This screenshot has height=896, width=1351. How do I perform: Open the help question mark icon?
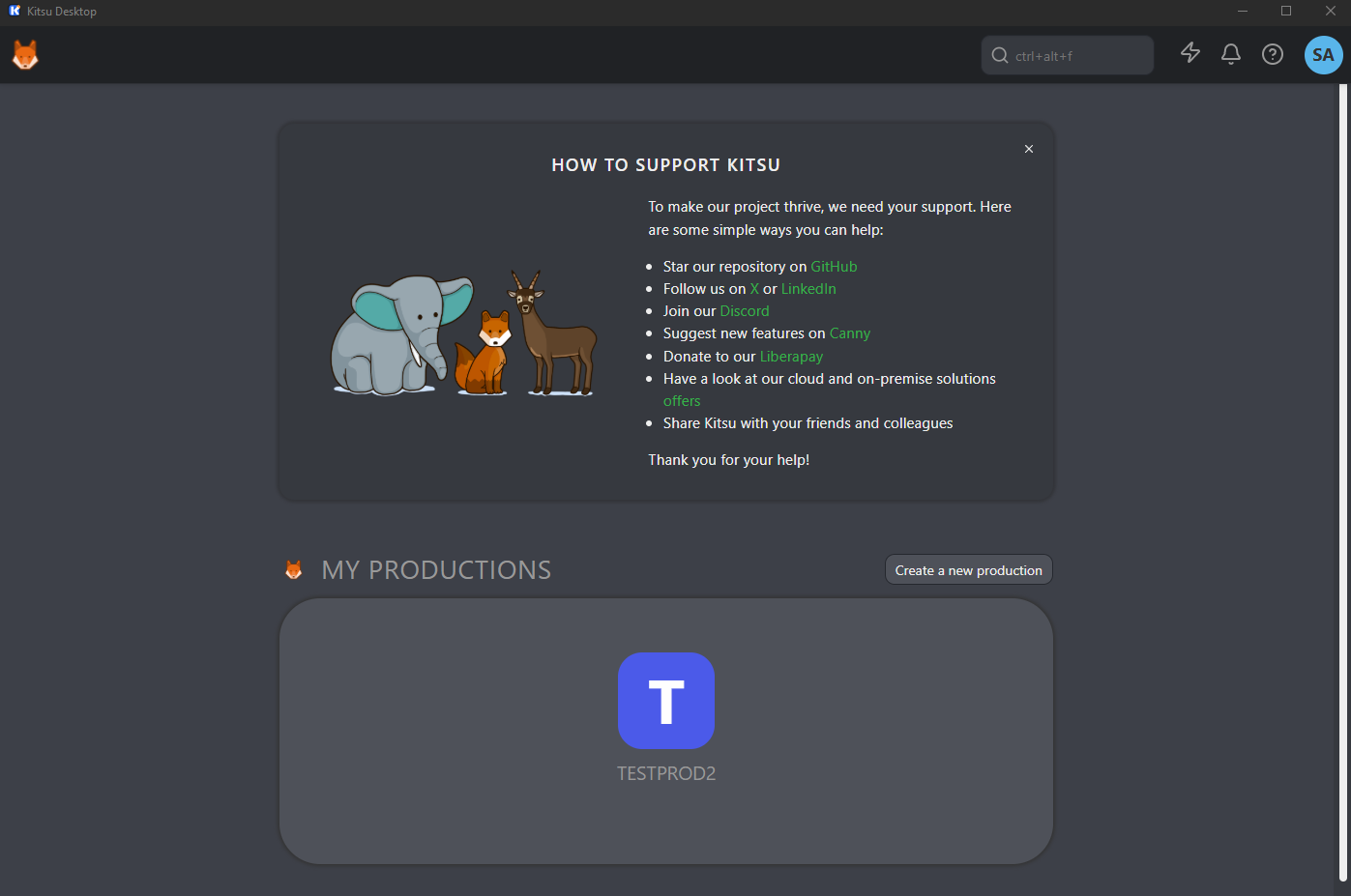(x=1273, y=54)
